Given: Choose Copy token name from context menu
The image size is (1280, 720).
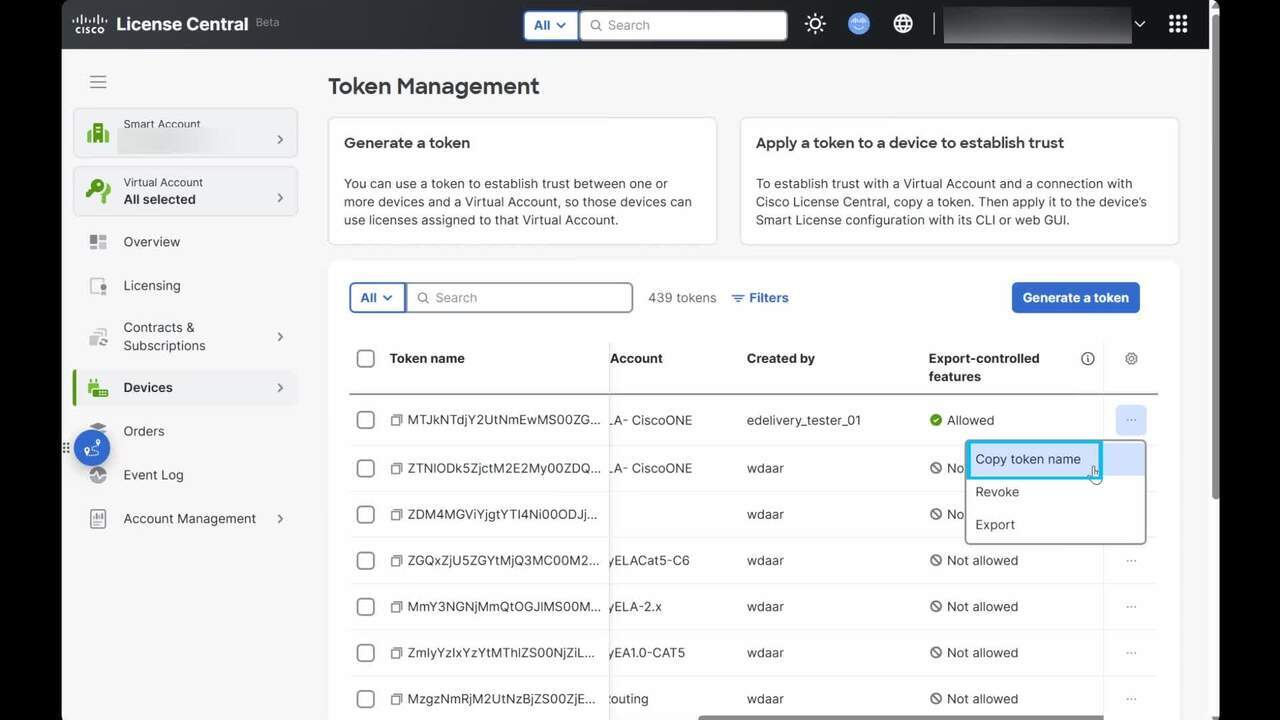Looking at the screenshot, I should tap(1028, 459).
